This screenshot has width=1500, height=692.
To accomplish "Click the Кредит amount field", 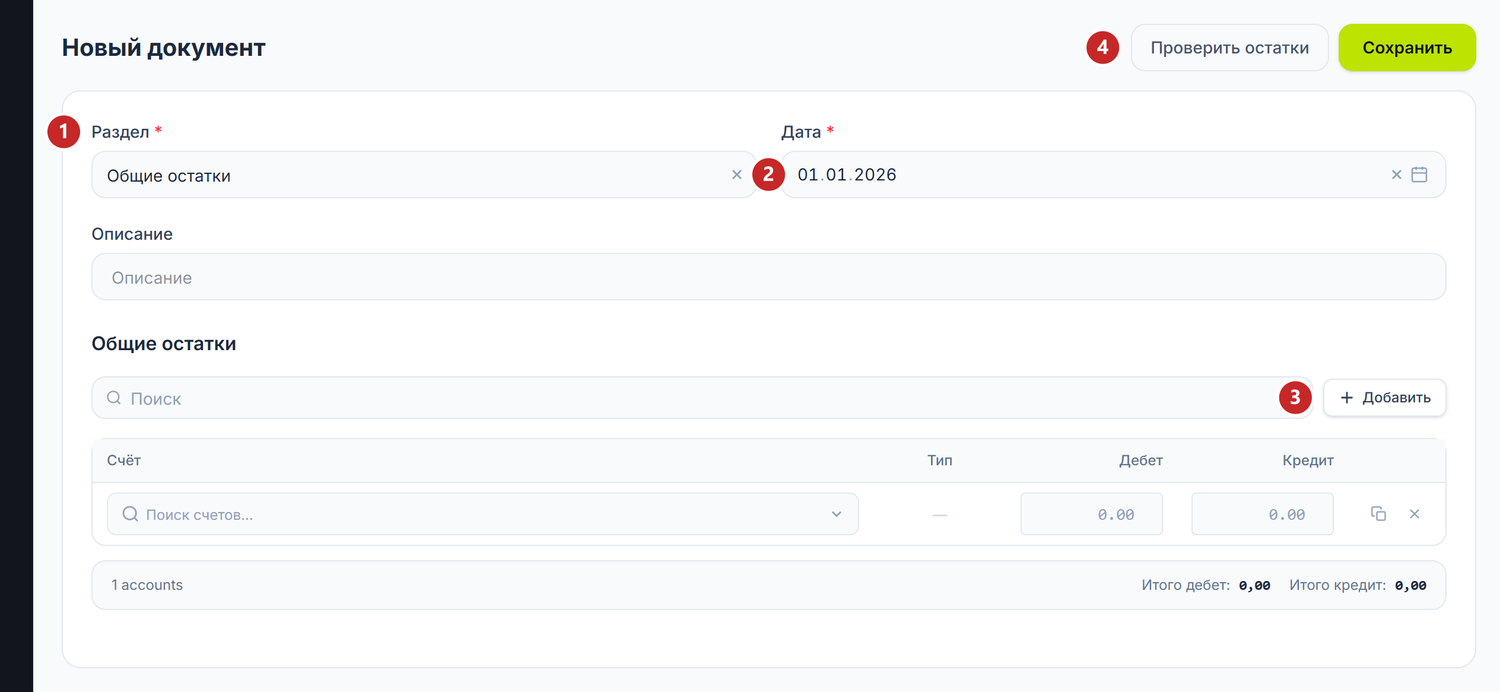I will point(1263,514).
